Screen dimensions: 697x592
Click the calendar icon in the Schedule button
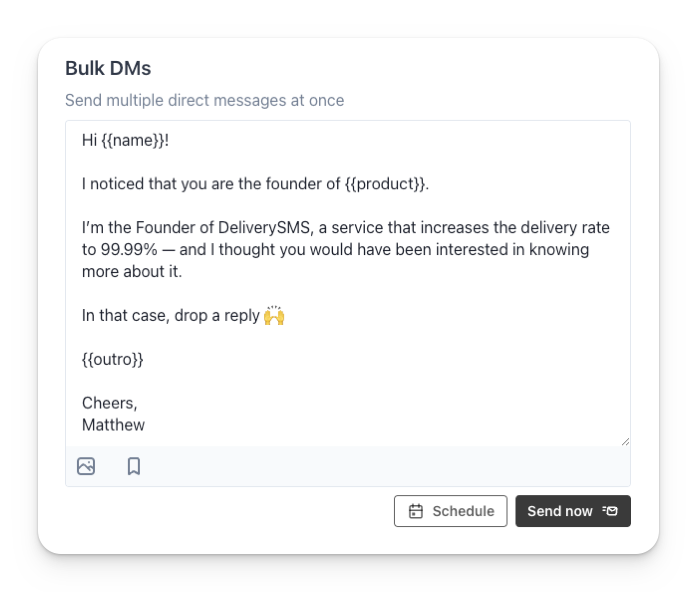tap(416, 511)
